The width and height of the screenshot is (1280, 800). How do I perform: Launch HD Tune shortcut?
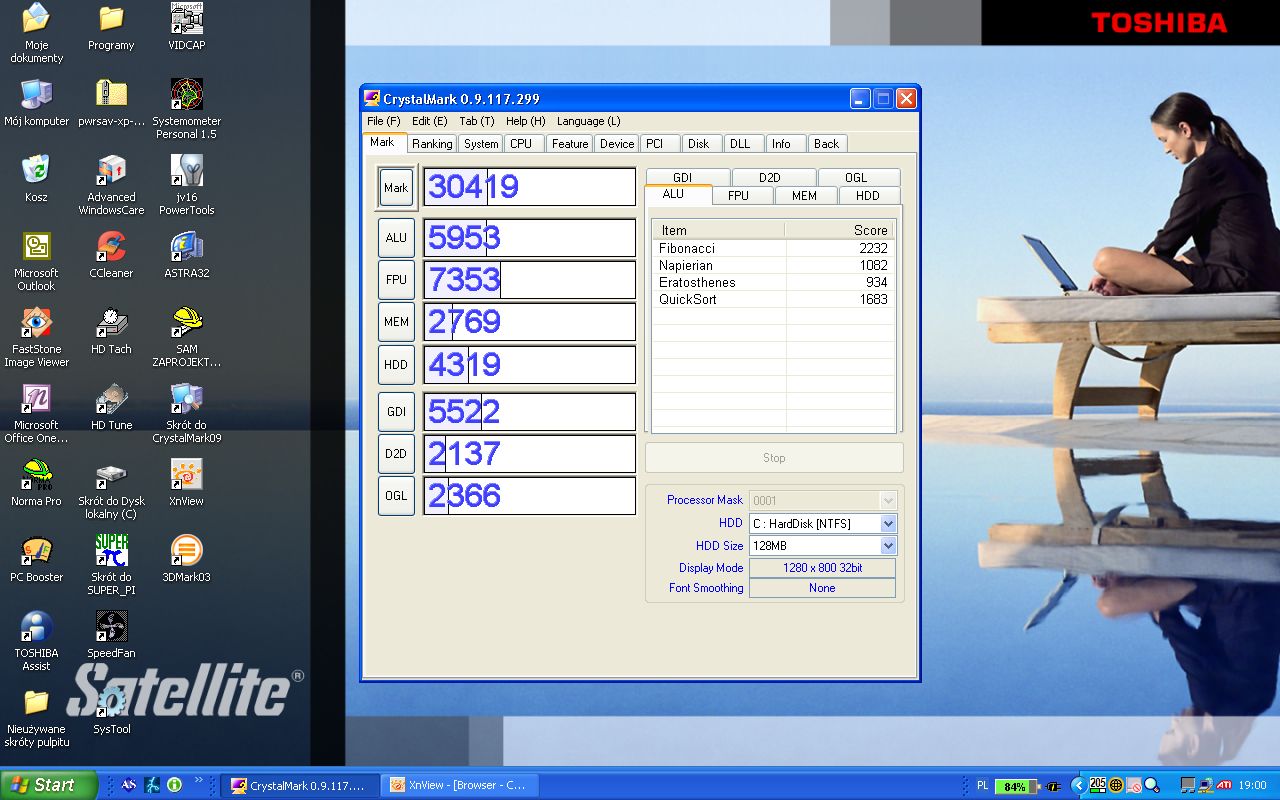click(111, 407)
